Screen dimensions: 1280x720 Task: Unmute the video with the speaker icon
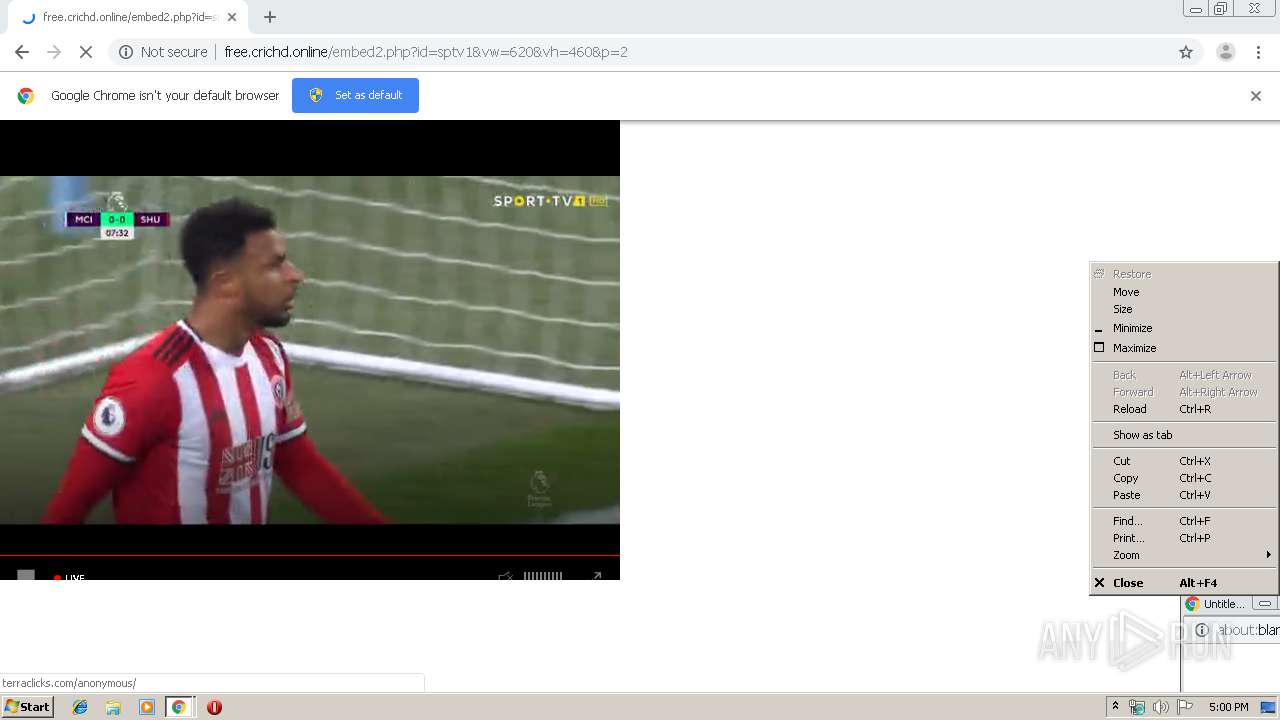pyautogui.click(x=506, y=576)
